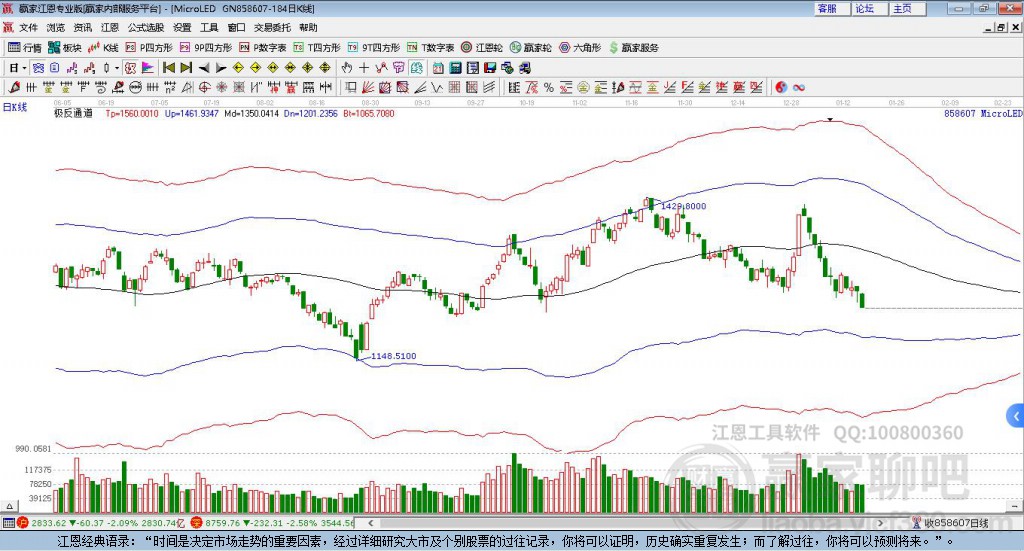
Task: Click the 主页 homepage button
Action: pyautogui.click(x=907, y=8)
